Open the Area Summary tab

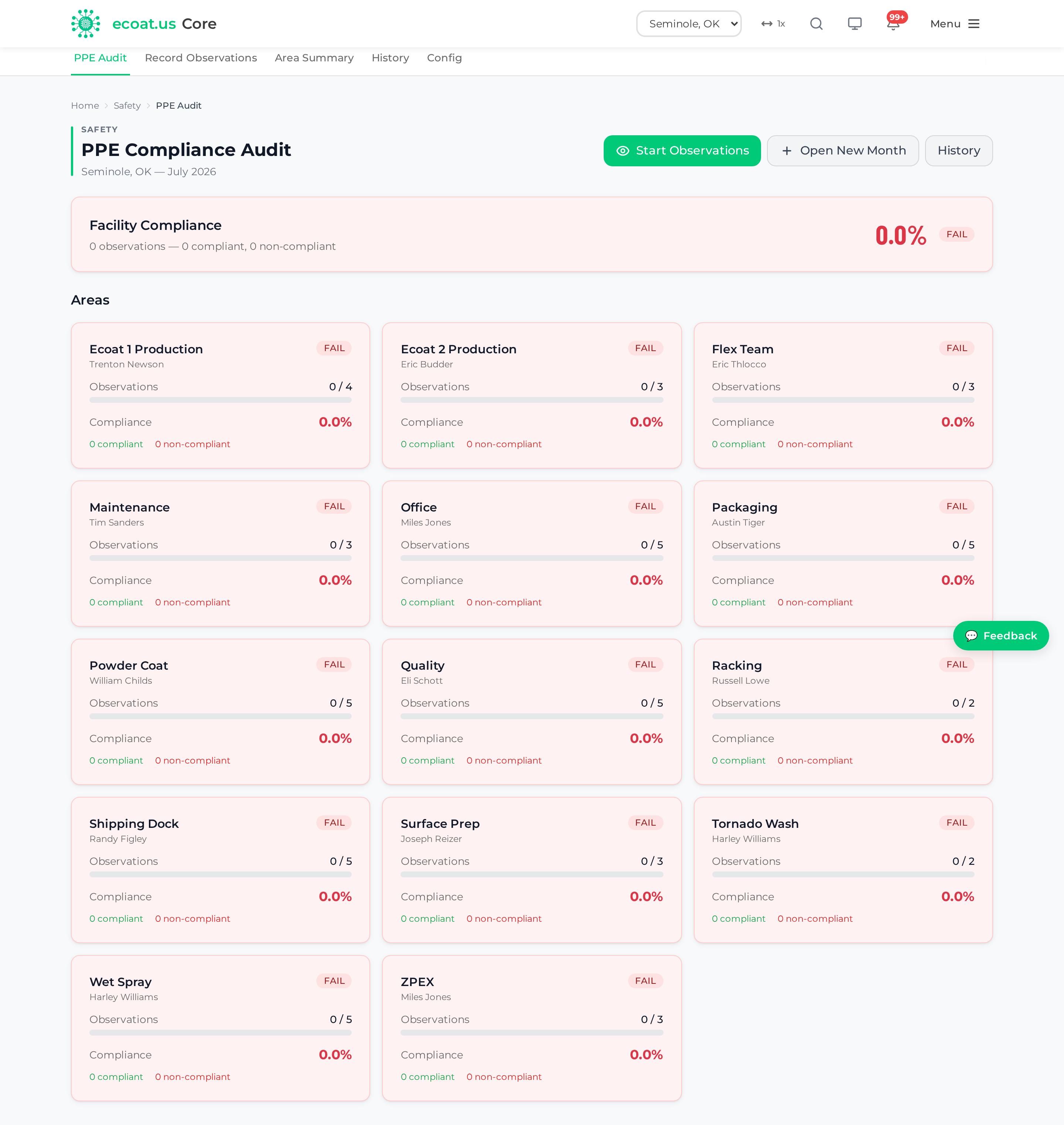pyautogui.click(x=314, y=58)
